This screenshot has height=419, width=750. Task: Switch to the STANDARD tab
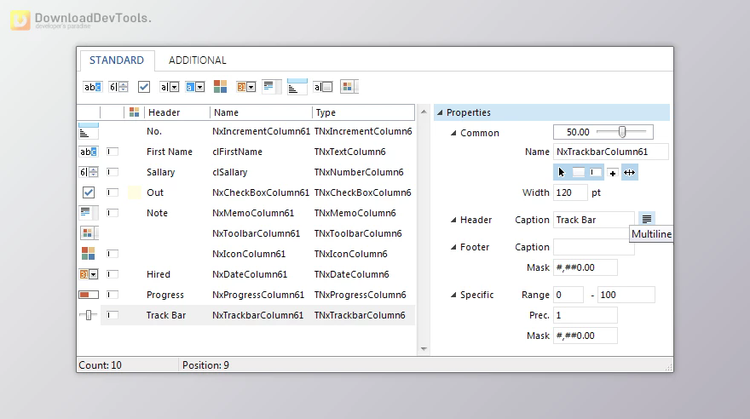tap(117, 60)
